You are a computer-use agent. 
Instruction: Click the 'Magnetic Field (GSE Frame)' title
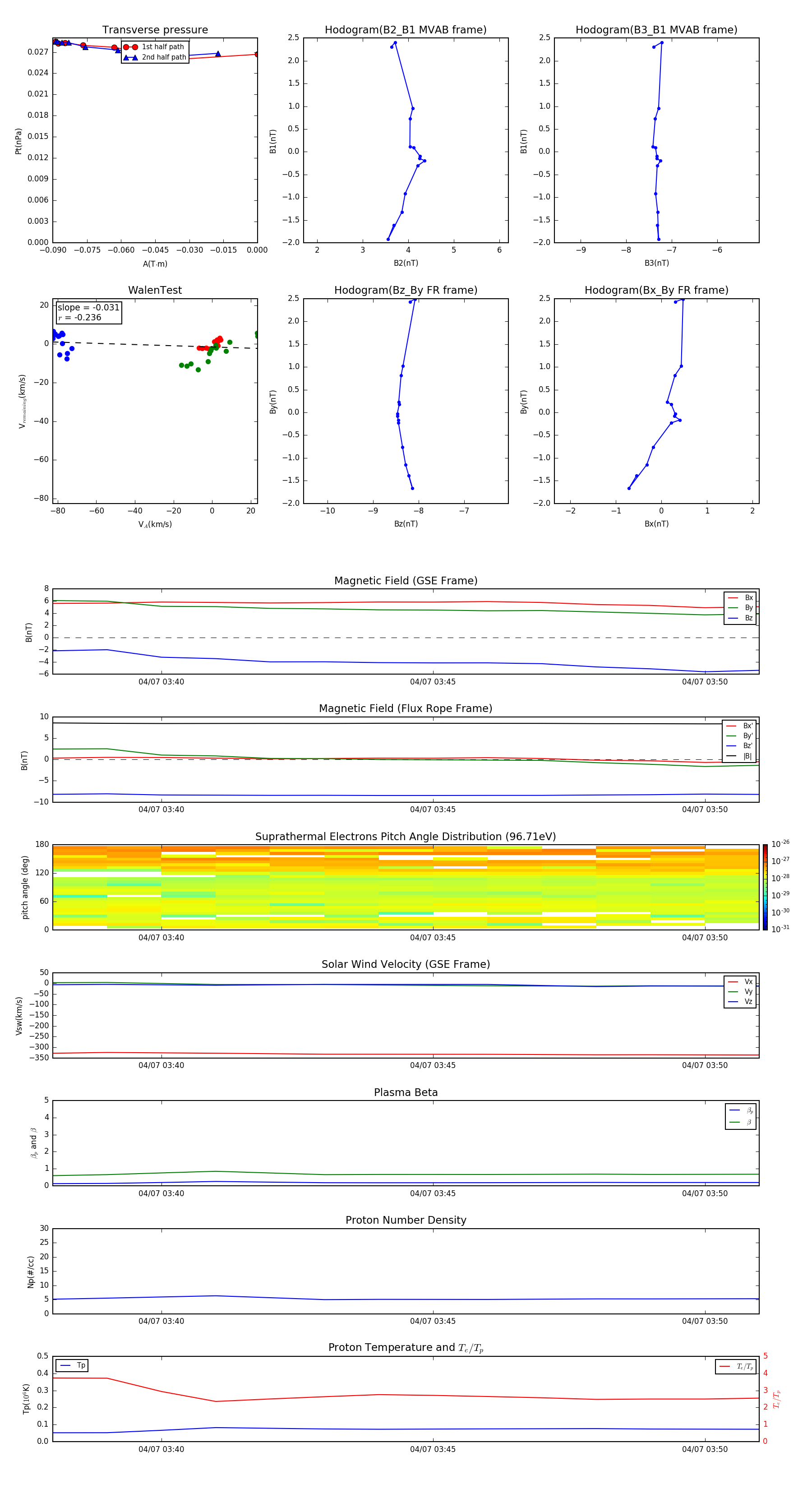(405, 581)
